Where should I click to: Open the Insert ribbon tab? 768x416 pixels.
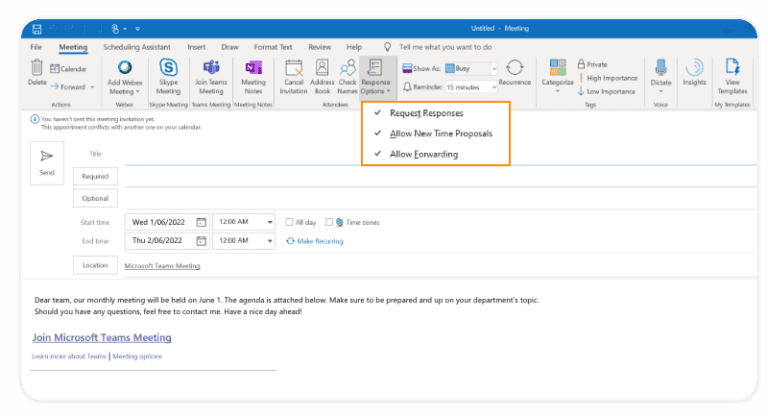[196, 47]
